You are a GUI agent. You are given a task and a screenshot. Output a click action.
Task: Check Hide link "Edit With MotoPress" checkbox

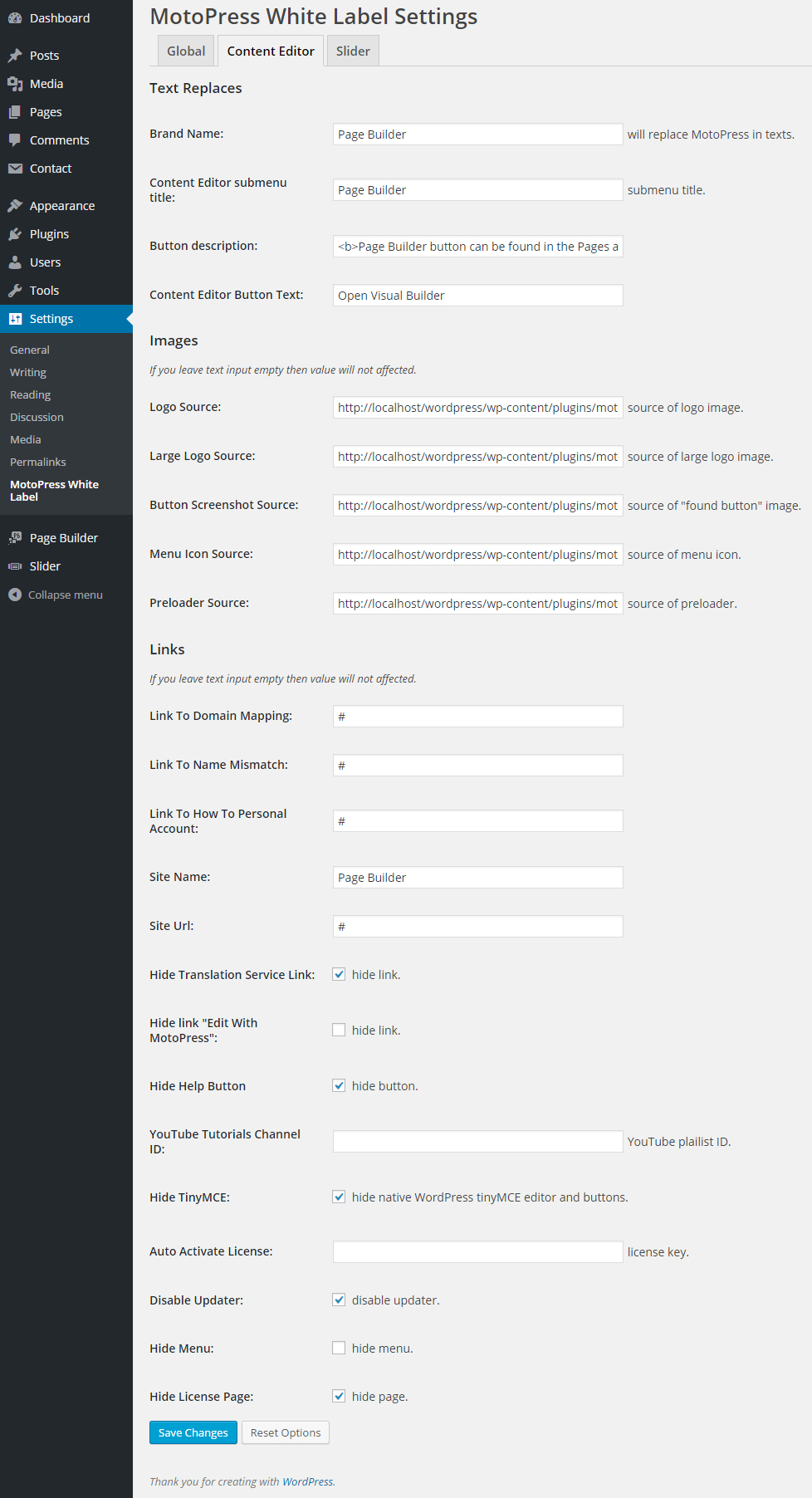(339, 1030)
